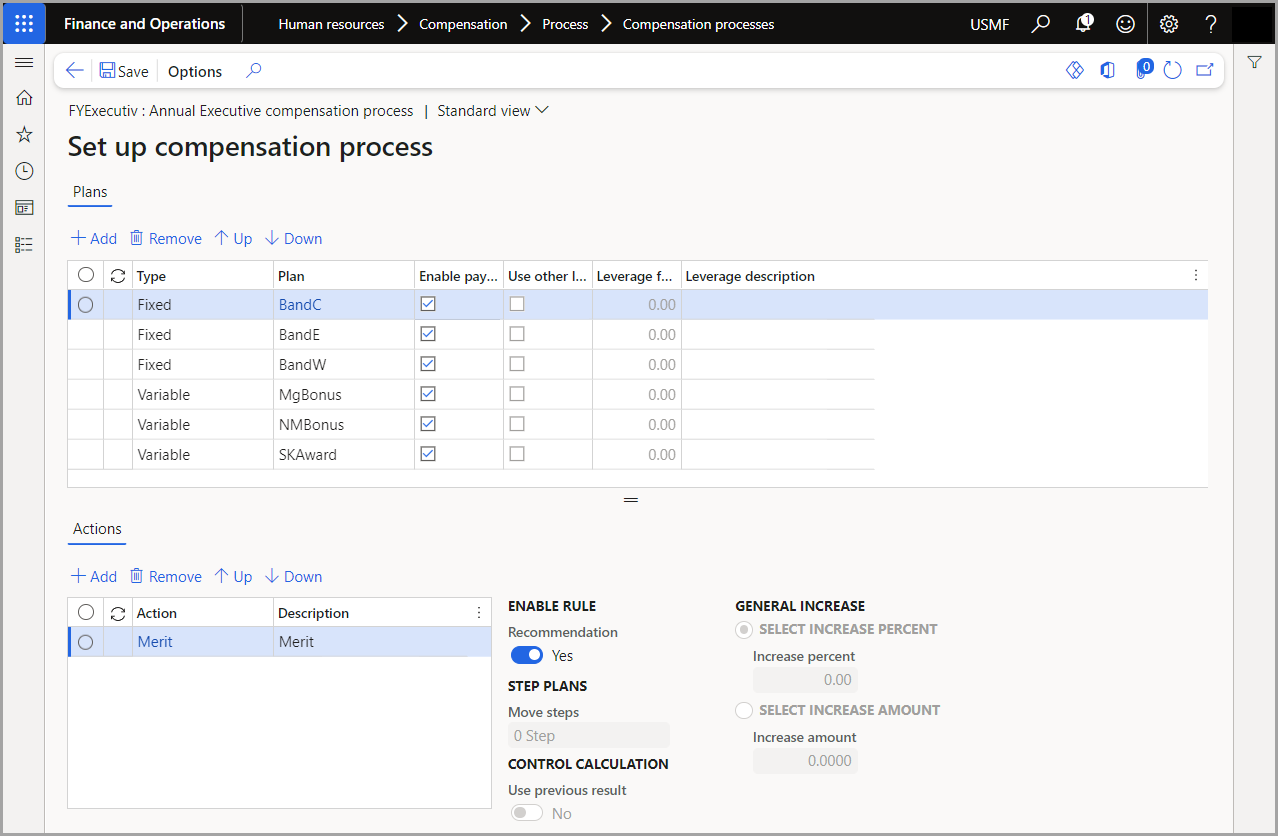
Task: Add a plan in Plans section
Action: click(93, 238)
